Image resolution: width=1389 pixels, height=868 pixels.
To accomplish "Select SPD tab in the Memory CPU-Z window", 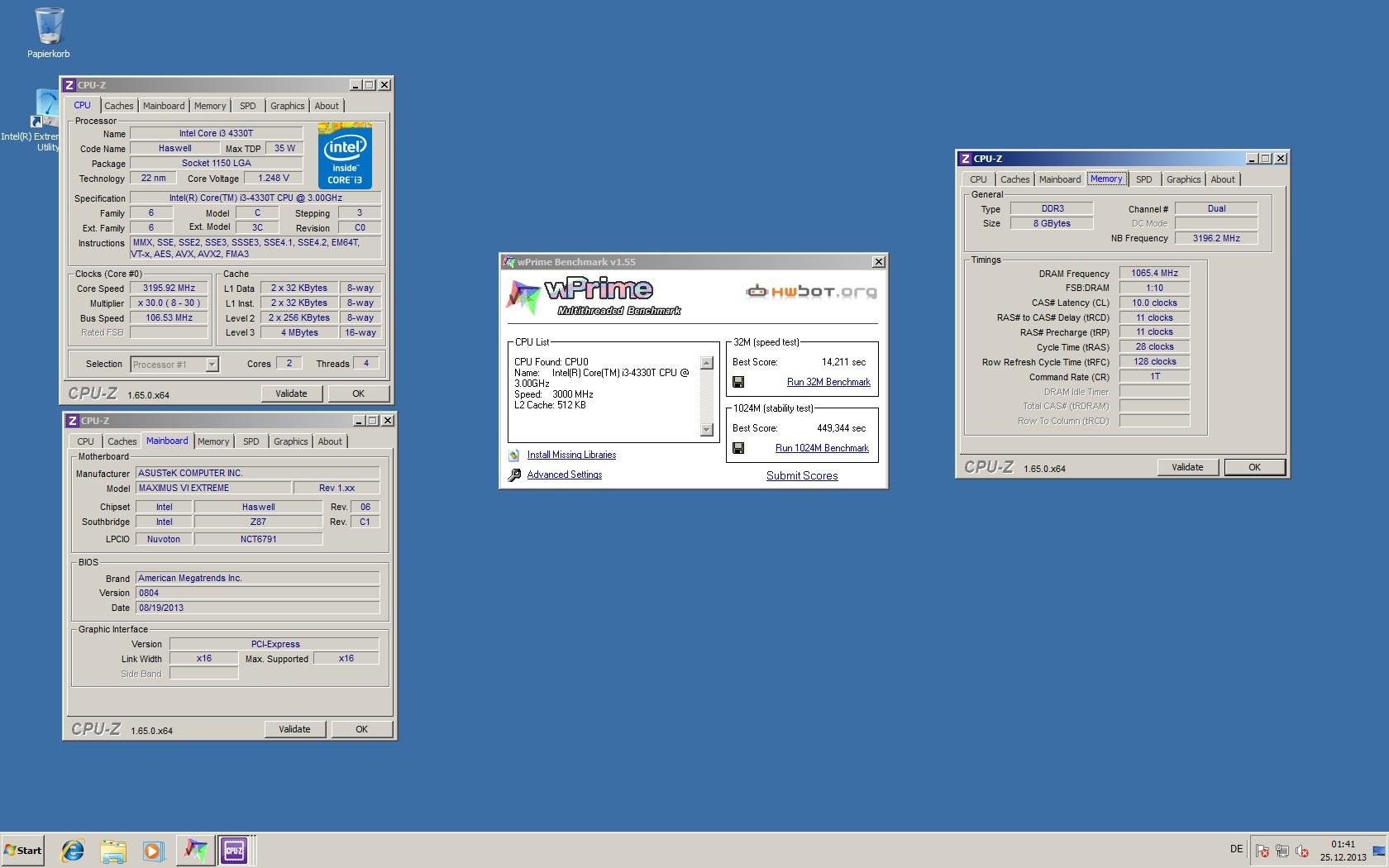I will (x=1144, y=179).
